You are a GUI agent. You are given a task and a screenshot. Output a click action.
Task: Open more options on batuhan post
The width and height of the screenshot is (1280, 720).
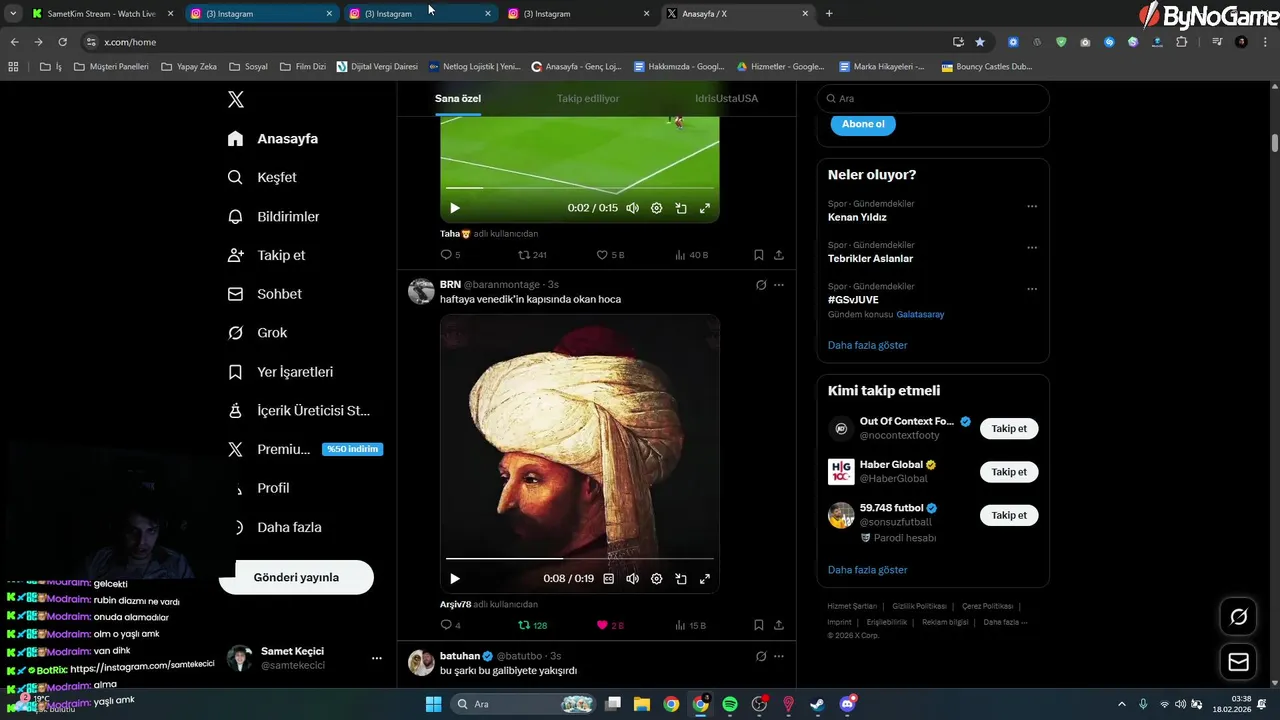coord(779,656)
